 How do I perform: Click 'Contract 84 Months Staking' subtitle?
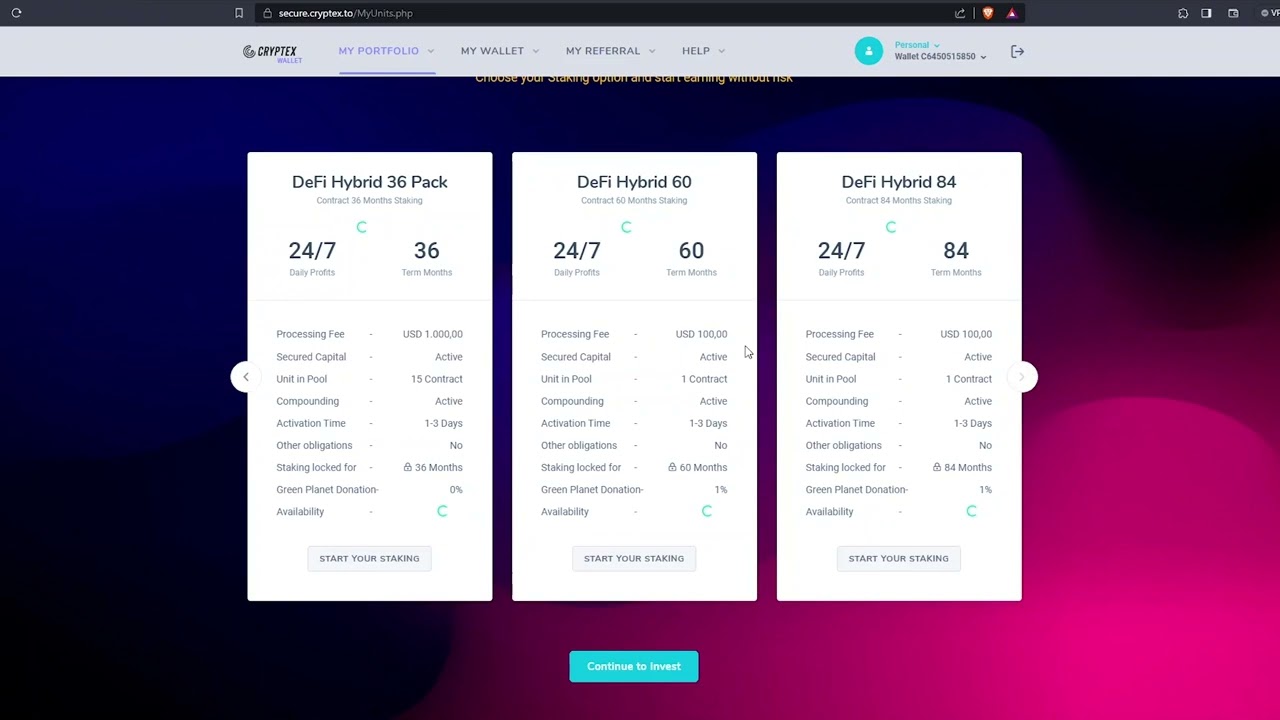point(899,200)
